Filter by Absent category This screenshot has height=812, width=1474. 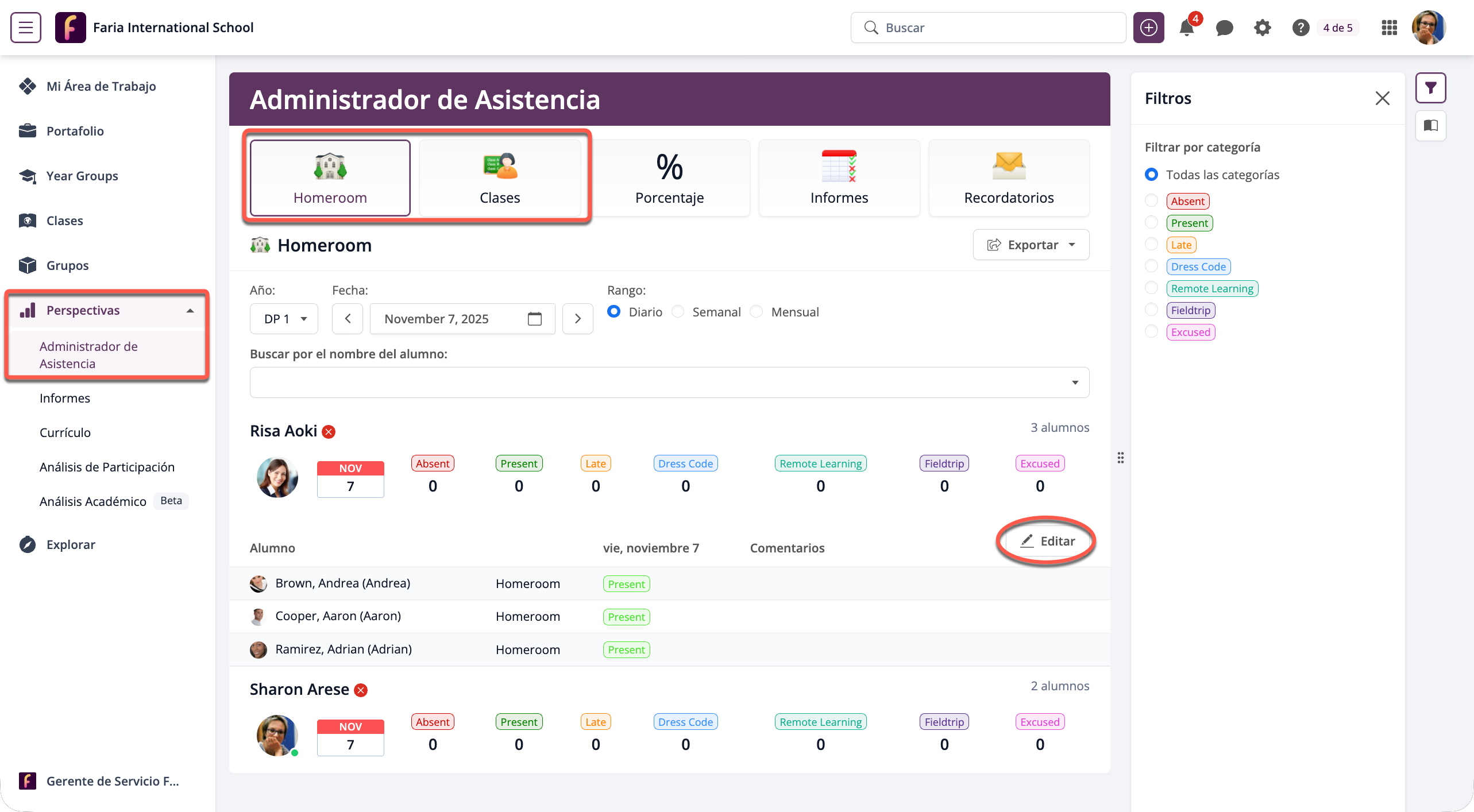(1151, 201)
